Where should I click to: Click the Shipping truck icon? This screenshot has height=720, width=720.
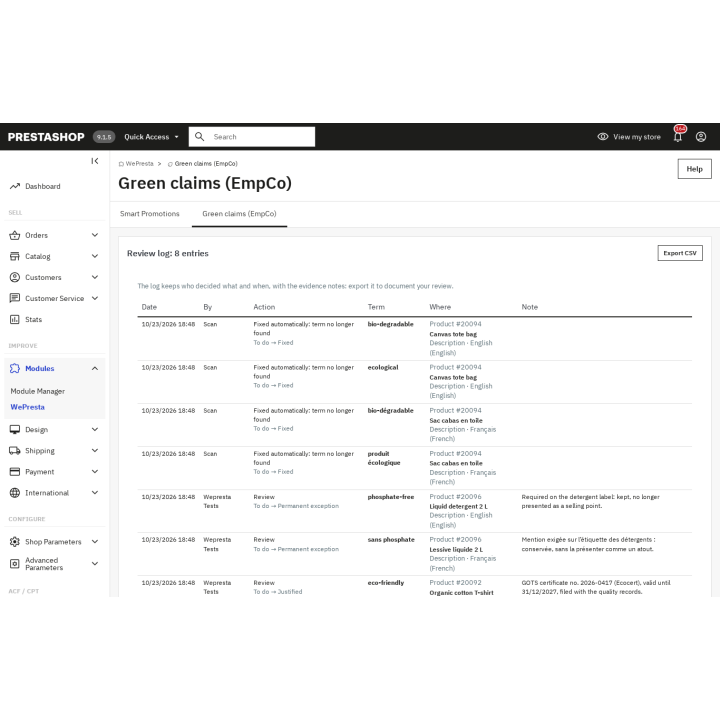(15, 451)
